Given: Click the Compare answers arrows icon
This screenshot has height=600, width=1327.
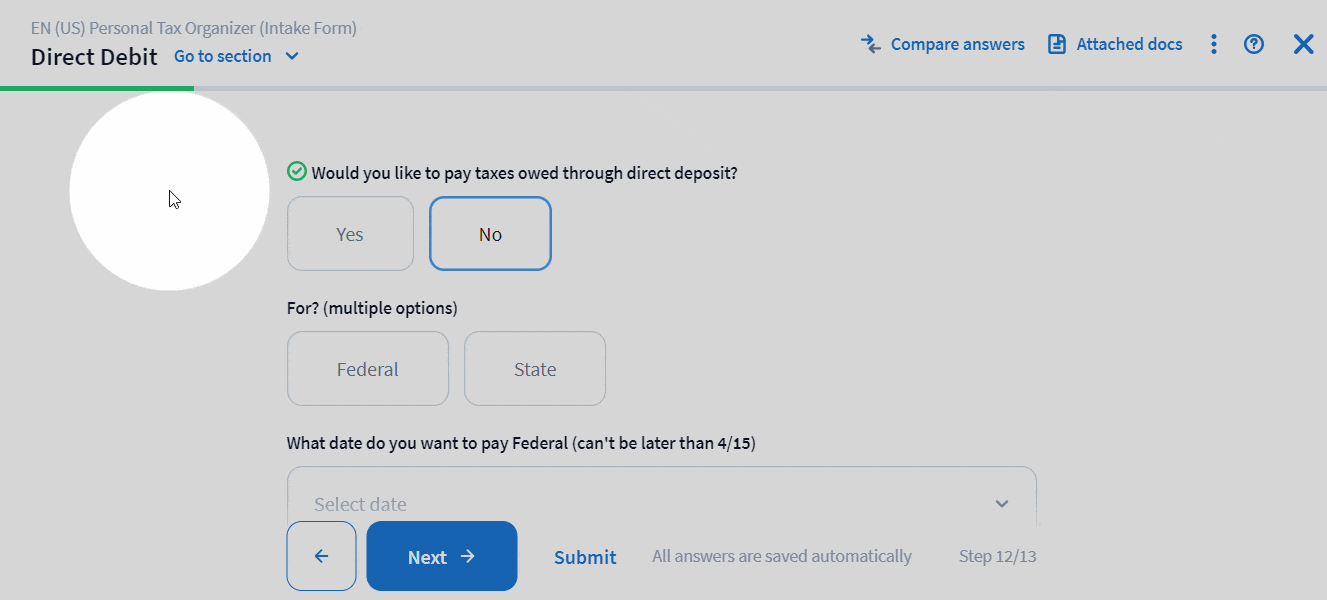Looking at the screenshot, I should point(871,44).
